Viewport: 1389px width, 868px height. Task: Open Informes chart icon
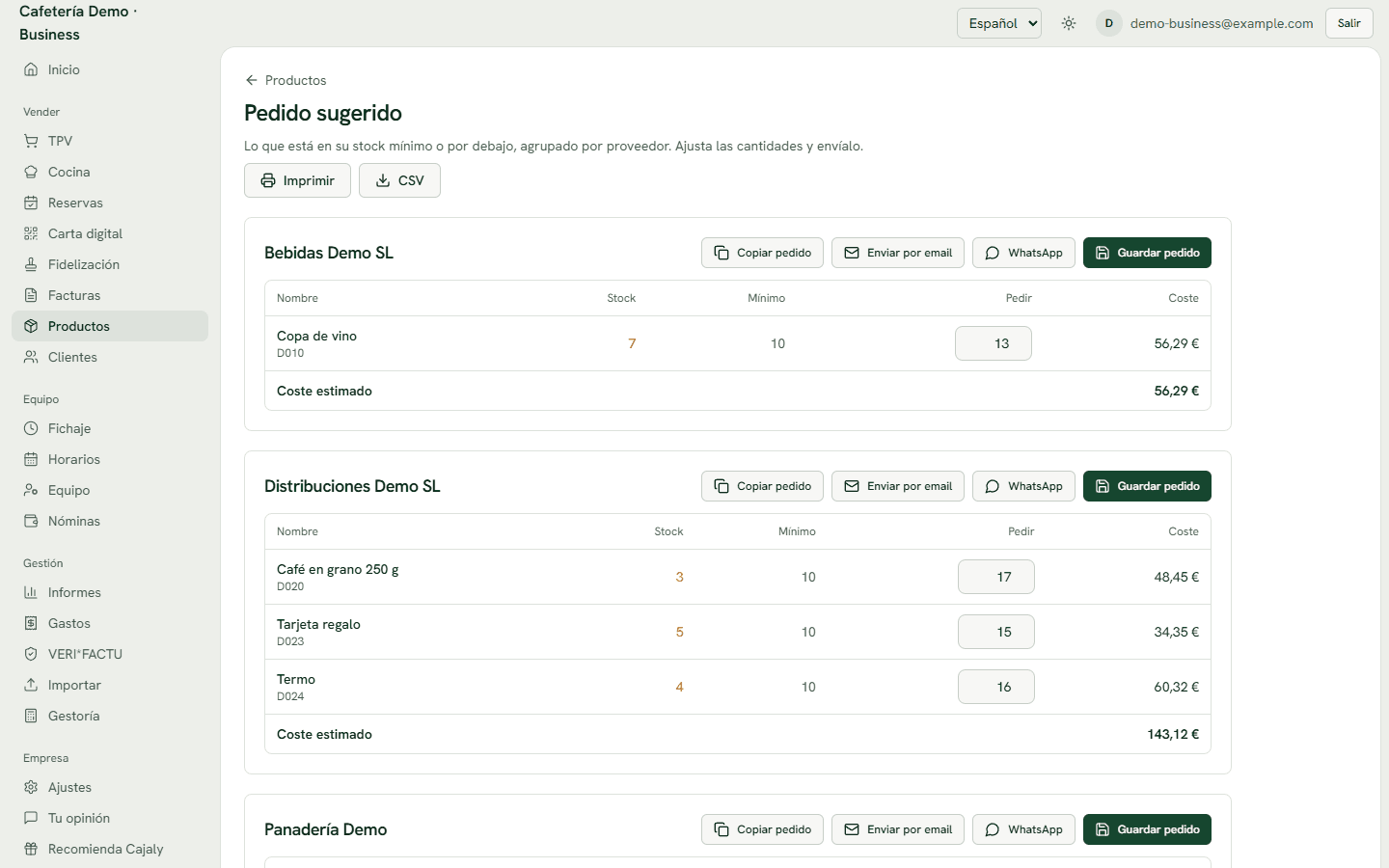pyautogui.click(x=31, y=592)
